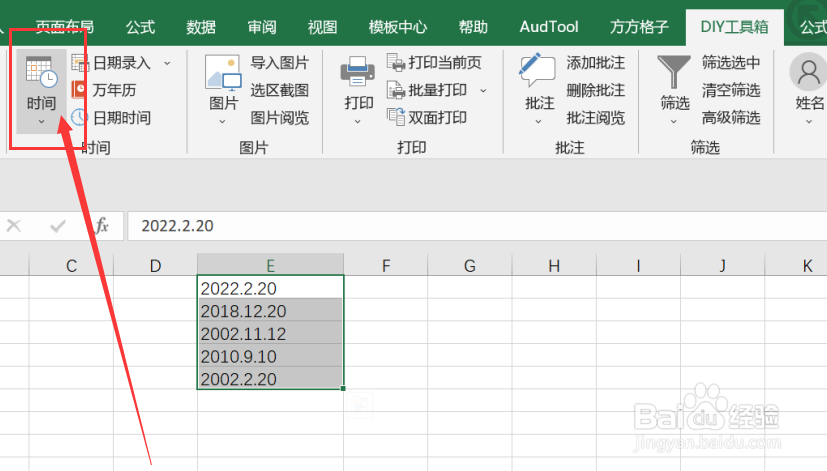Open the 图片 picture tool

point(223,73)
